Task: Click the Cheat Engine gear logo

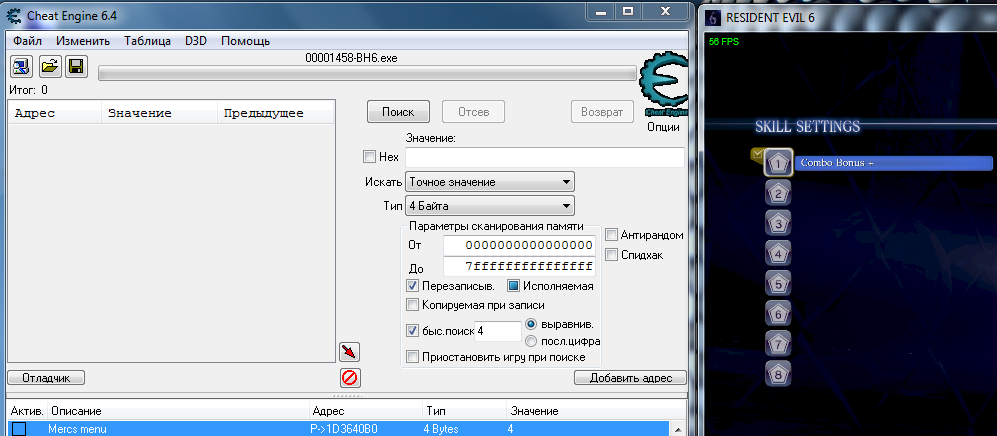Action: pyautogui.click(x=663, y=86)
